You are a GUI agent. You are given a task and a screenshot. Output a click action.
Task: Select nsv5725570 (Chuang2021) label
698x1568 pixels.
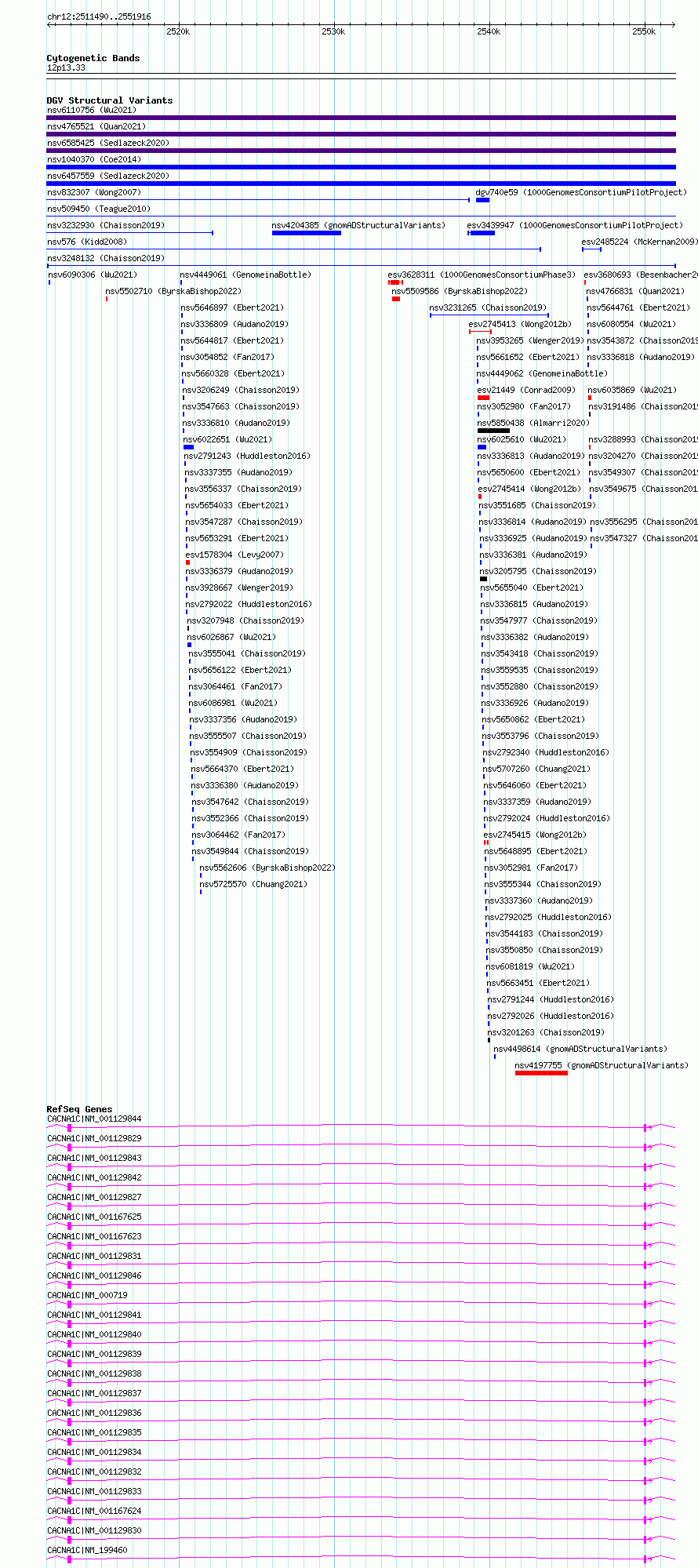pos(253,884)
